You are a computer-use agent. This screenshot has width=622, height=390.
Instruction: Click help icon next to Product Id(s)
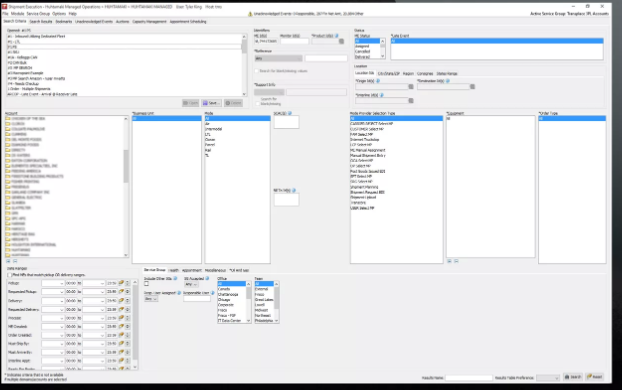click(337, 36)
